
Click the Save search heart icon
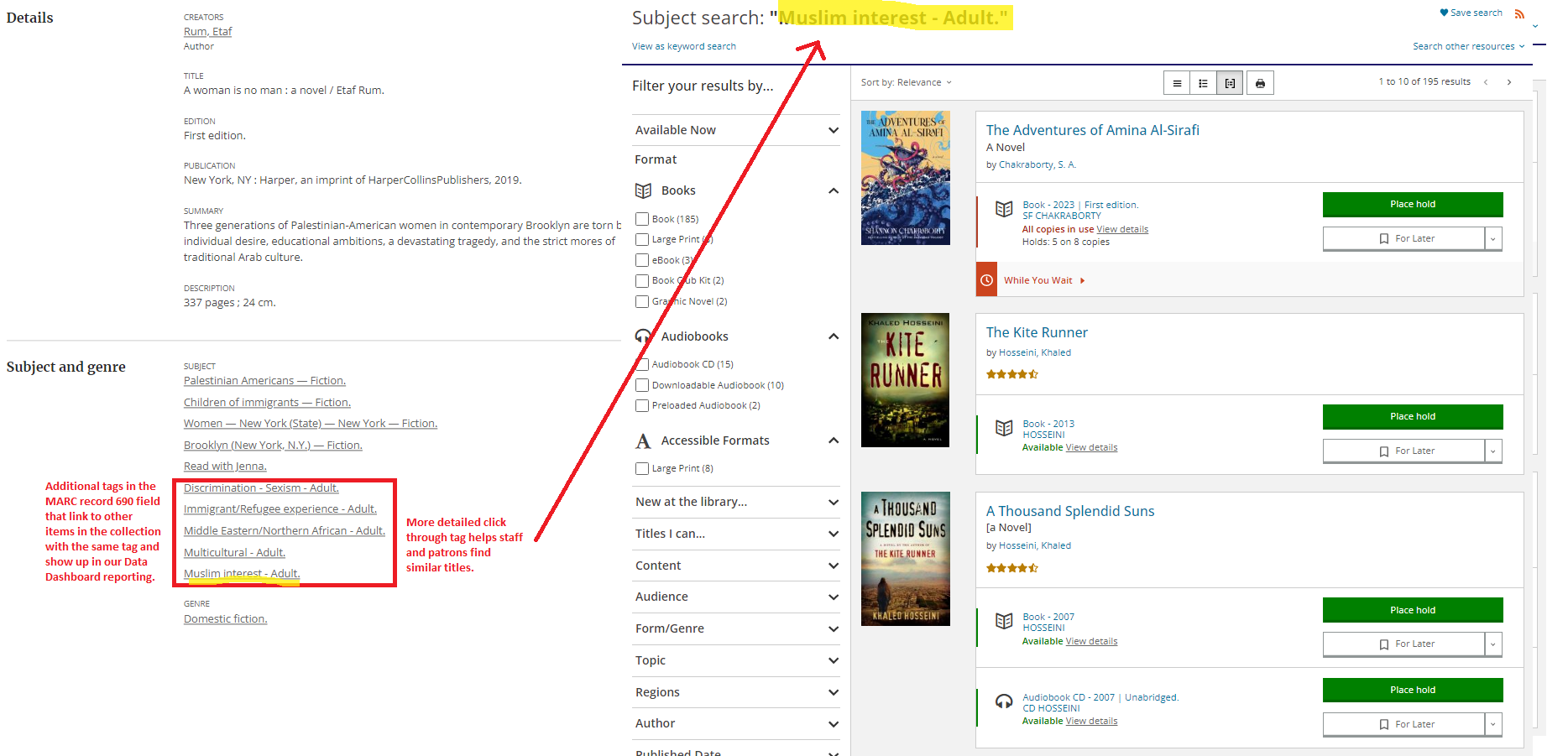click(x=1444, y=13)
